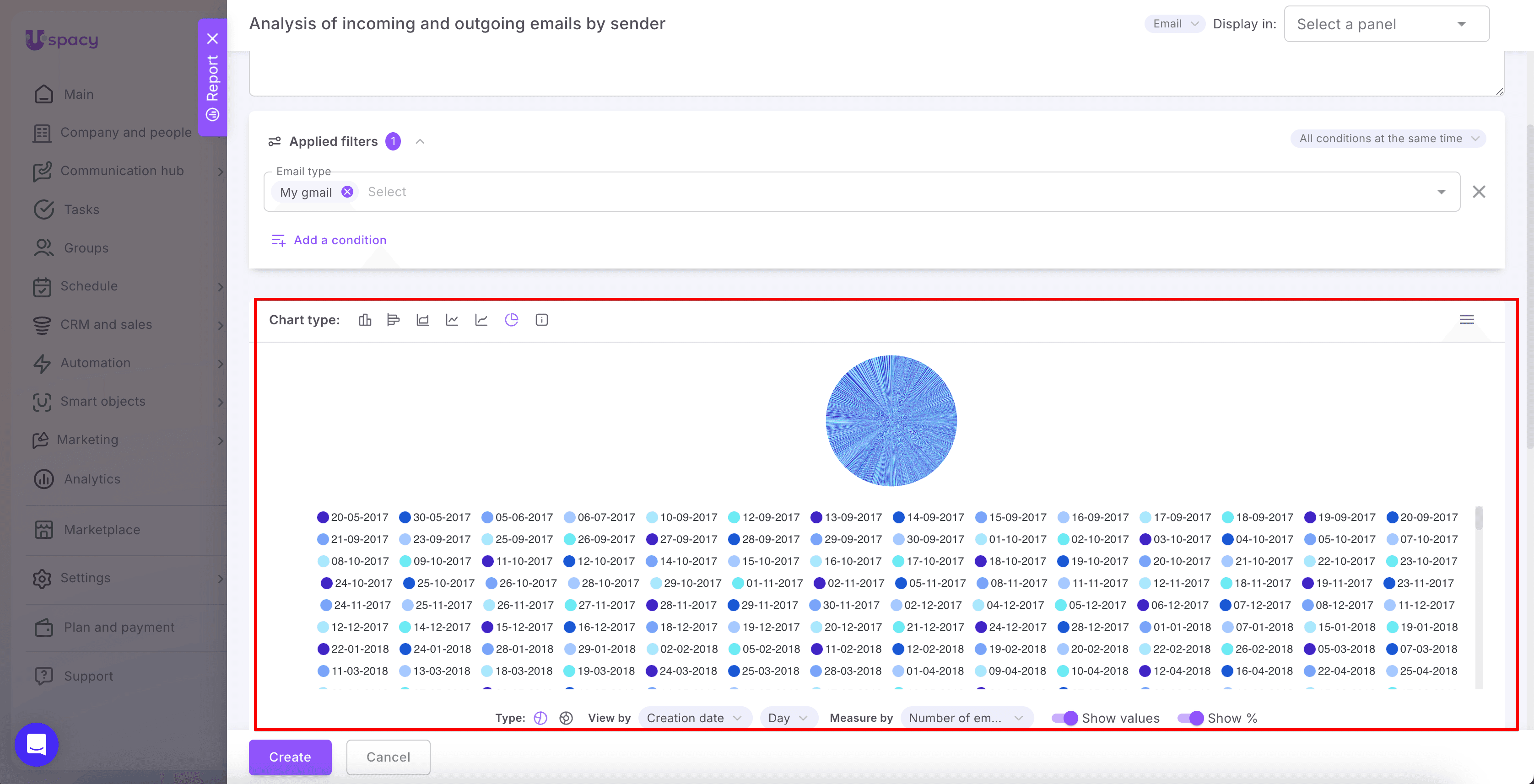
Task: Click the Uspacy logo
Action: click(x=62, y=39)
